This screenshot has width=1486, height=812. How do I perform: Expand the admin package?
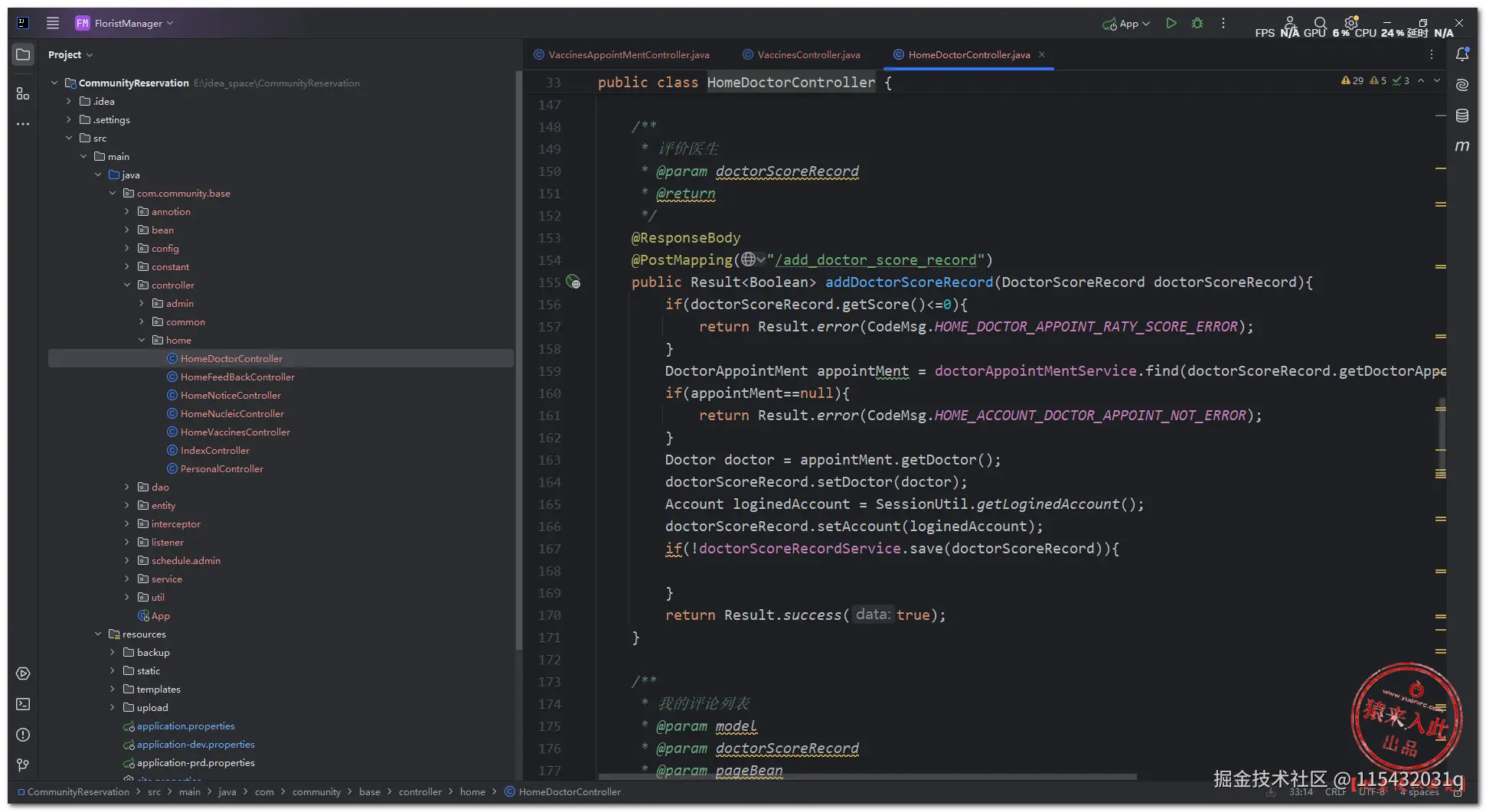coord(142,303)
